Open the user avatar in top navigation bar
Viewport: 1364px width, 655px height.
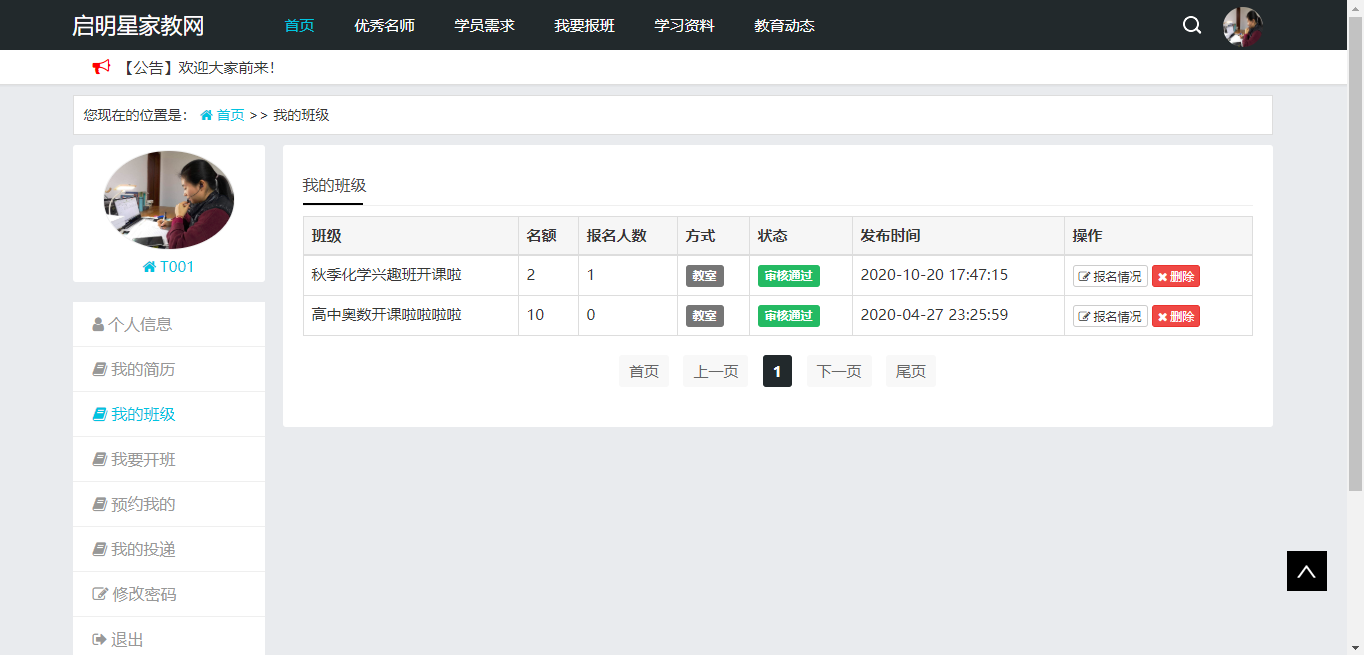(1243, 26)
